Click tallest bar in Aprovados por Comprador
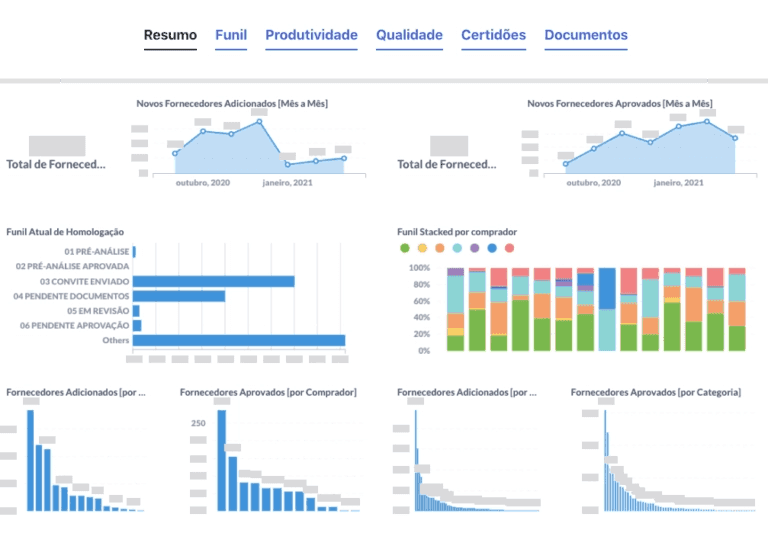The image size is (768, 546). click(222, 461)
